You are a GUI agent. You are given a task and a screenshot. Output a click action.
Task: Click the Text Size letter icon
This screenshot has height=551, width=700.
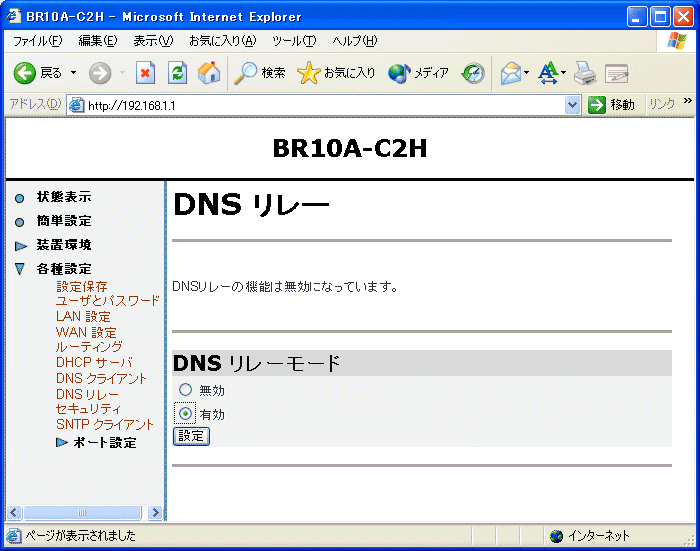click(549, 73)
